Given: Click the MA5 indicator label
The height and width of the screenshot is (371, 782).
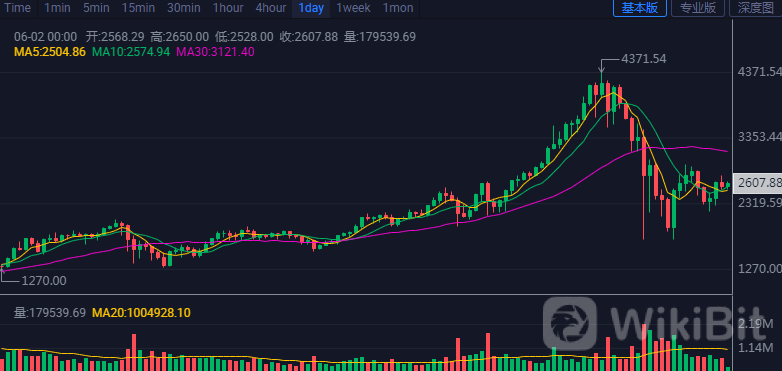Looking at the screenshot, I should [x=50, y=52].
